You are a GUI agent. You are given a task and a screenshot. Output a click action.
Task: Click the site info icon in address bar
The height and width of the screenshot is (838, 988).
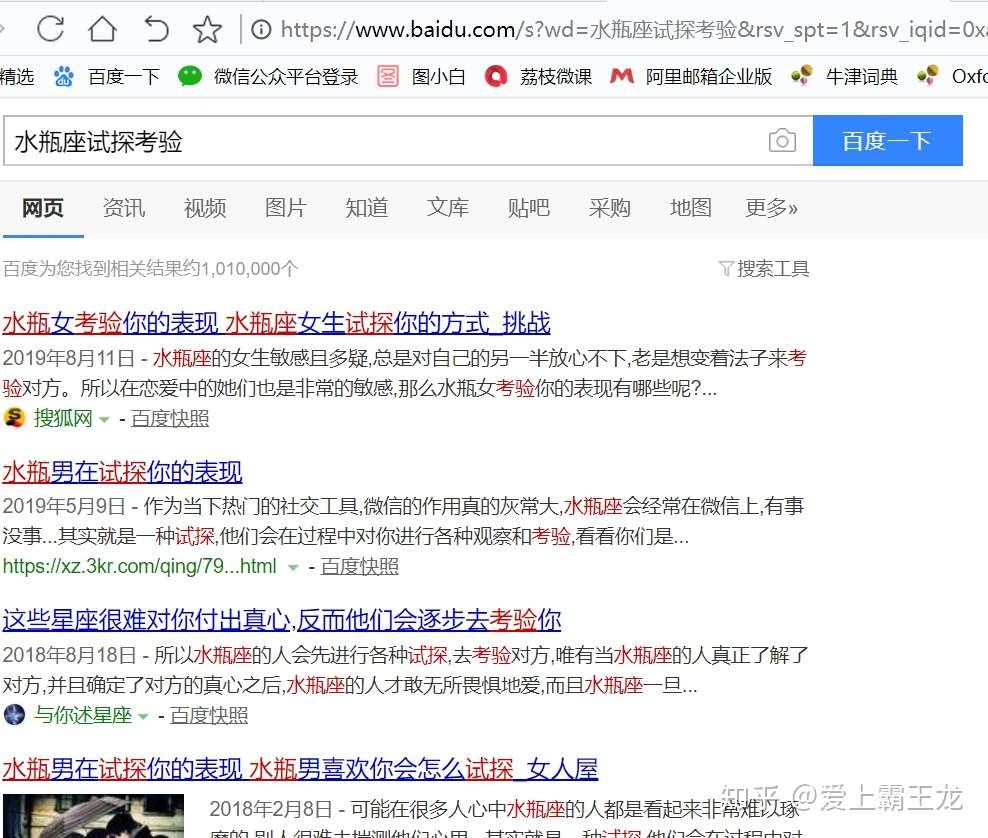tap(262, 29)
